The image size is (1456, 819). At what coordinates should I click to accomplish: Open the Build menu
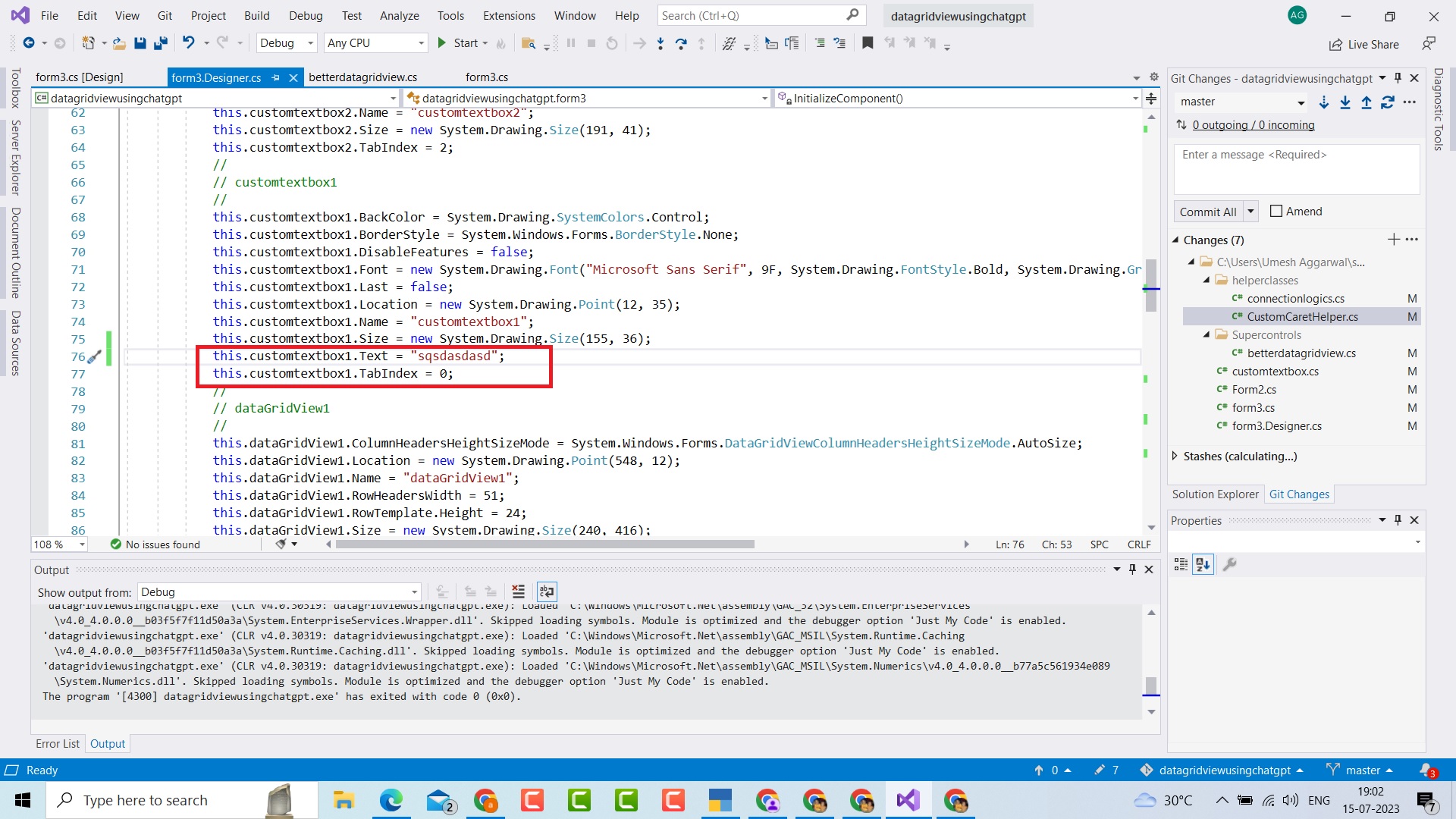256,15
